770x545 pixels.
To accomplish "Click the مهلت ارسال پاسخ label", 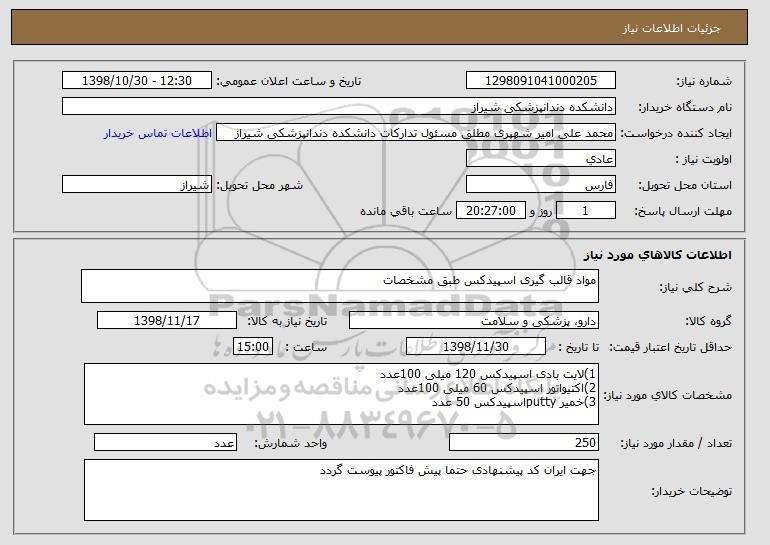I will point(683,211).
